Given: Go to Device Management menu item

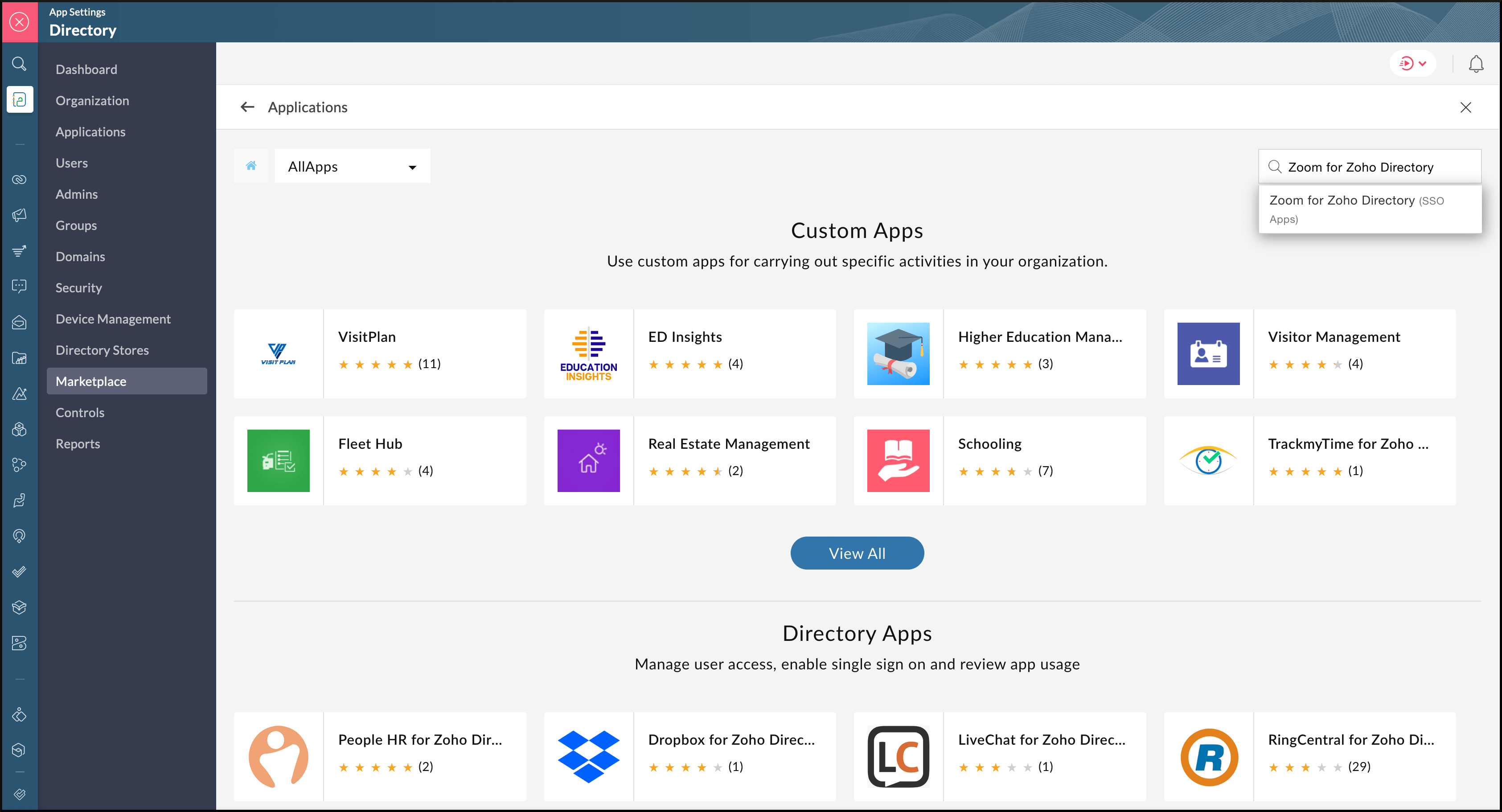Looking at the screenshot, I should coord(113,319).
